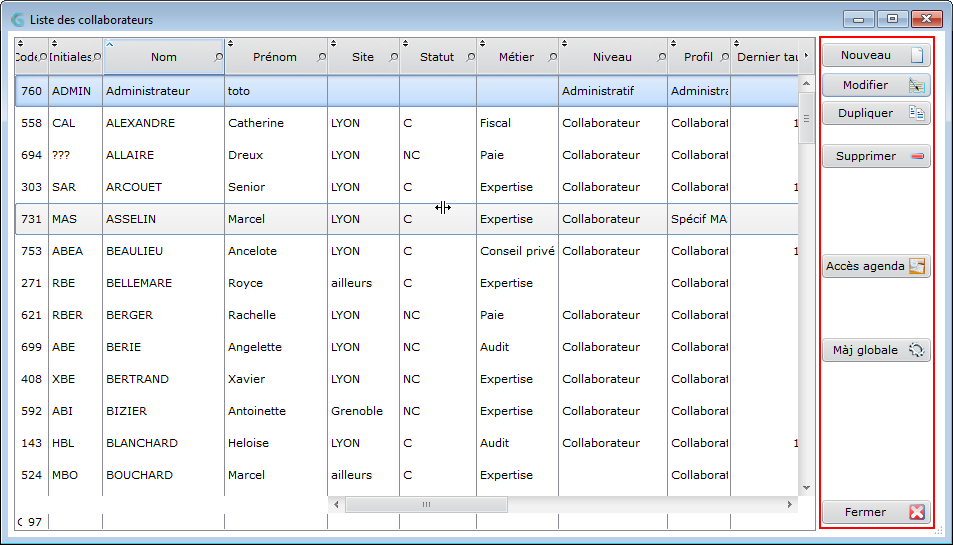Image resolution: width=953 pixels, height=545 pixels.
Task: Open search magnifier in Nom column
Action: point(218,57)
